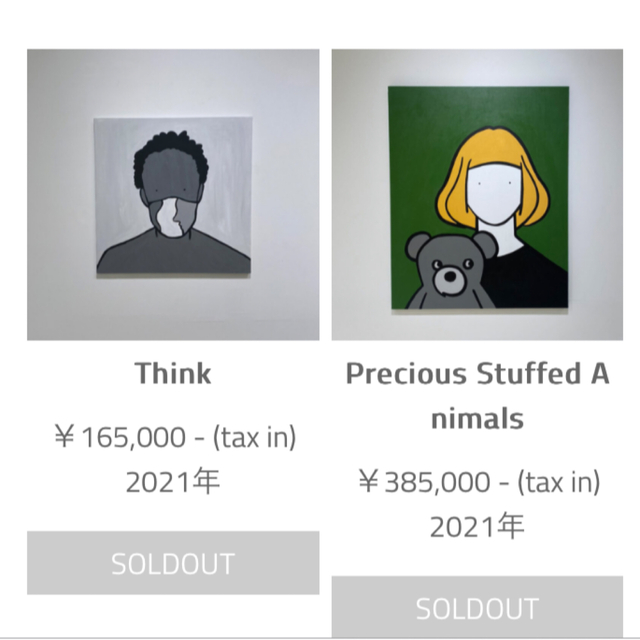
Task: Click the 'Precious Stuffed Animals' title
Action: click(477, 396)
